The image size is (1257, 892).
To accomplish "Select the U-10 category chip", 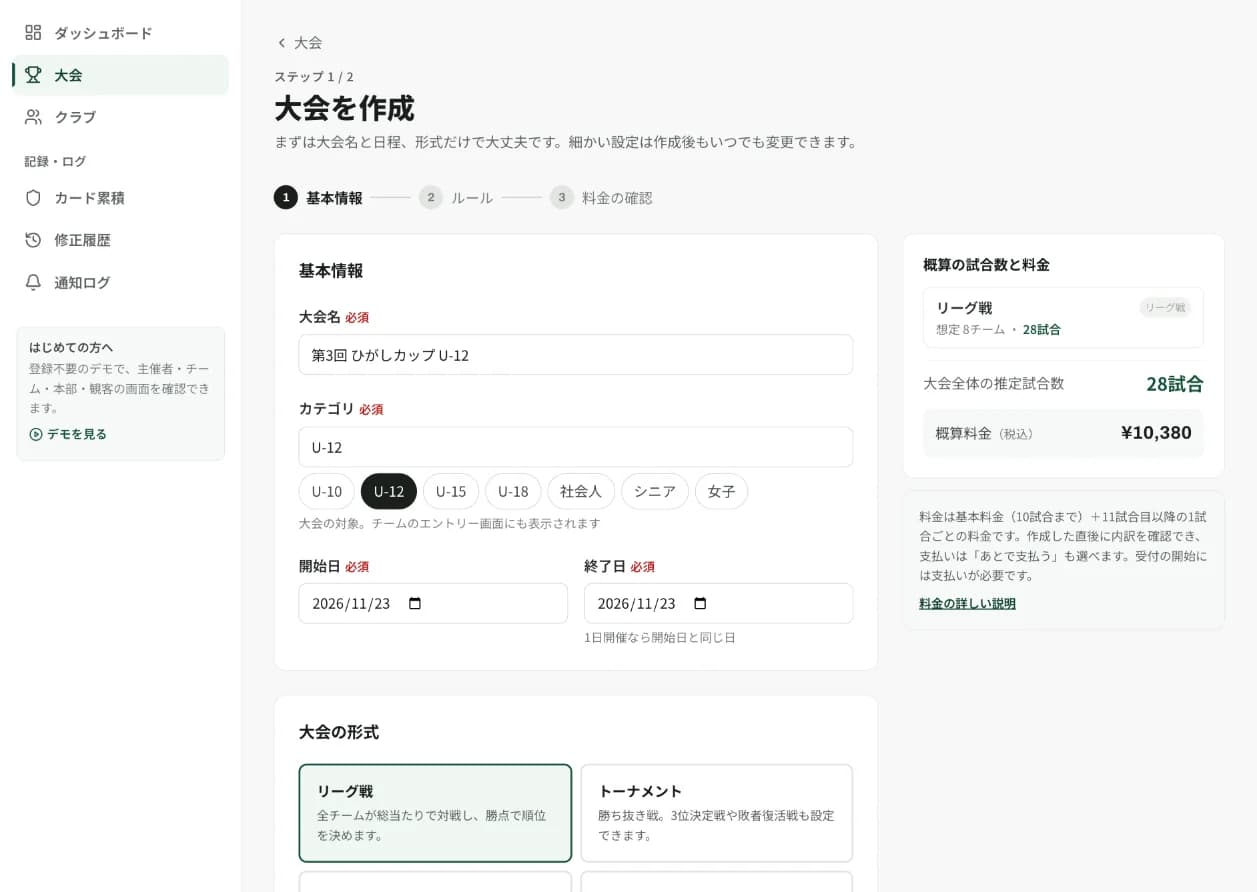I will pos(327,491).
